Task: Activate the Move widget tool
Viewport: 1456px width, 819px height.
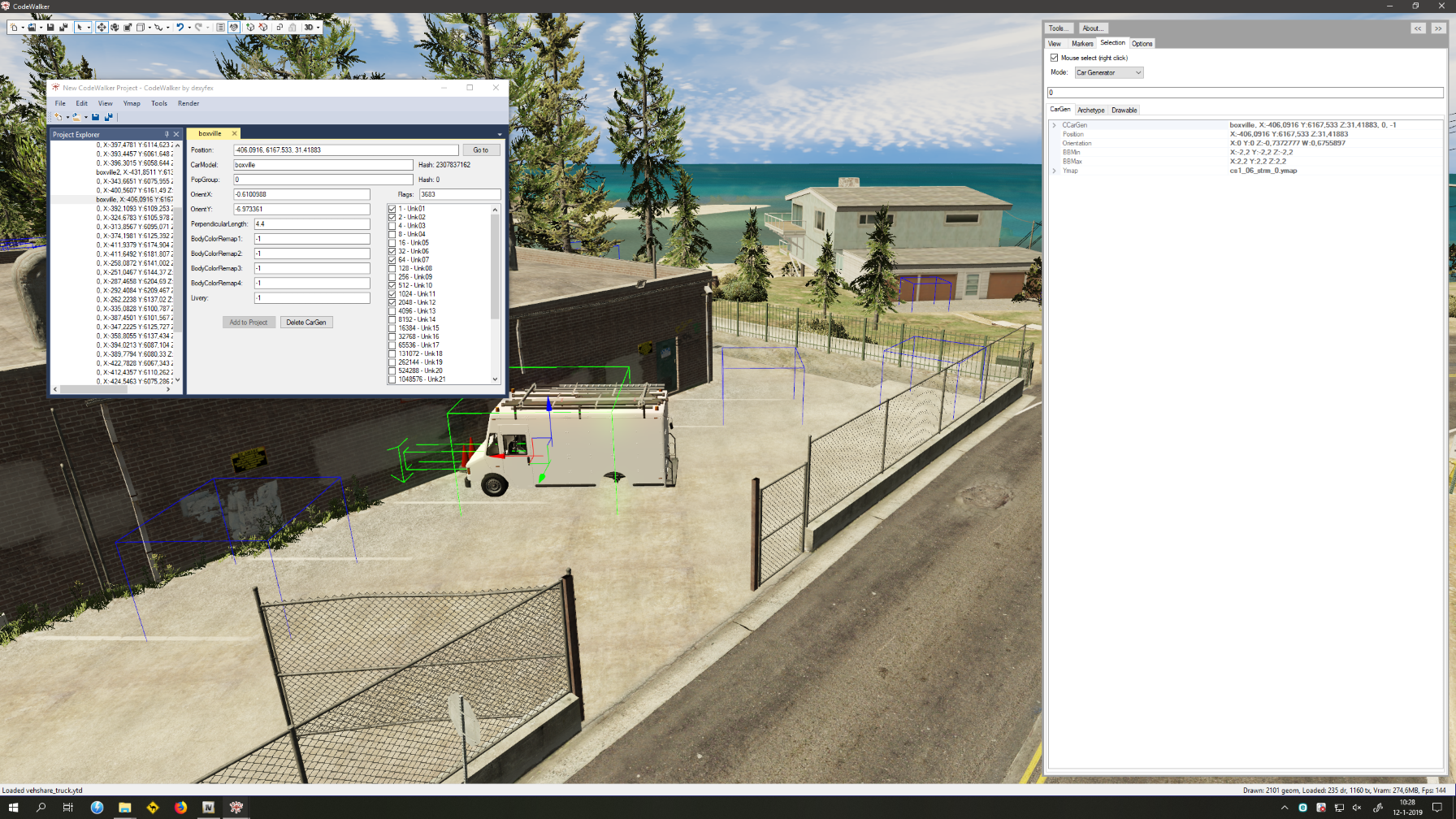Action: 102,28
